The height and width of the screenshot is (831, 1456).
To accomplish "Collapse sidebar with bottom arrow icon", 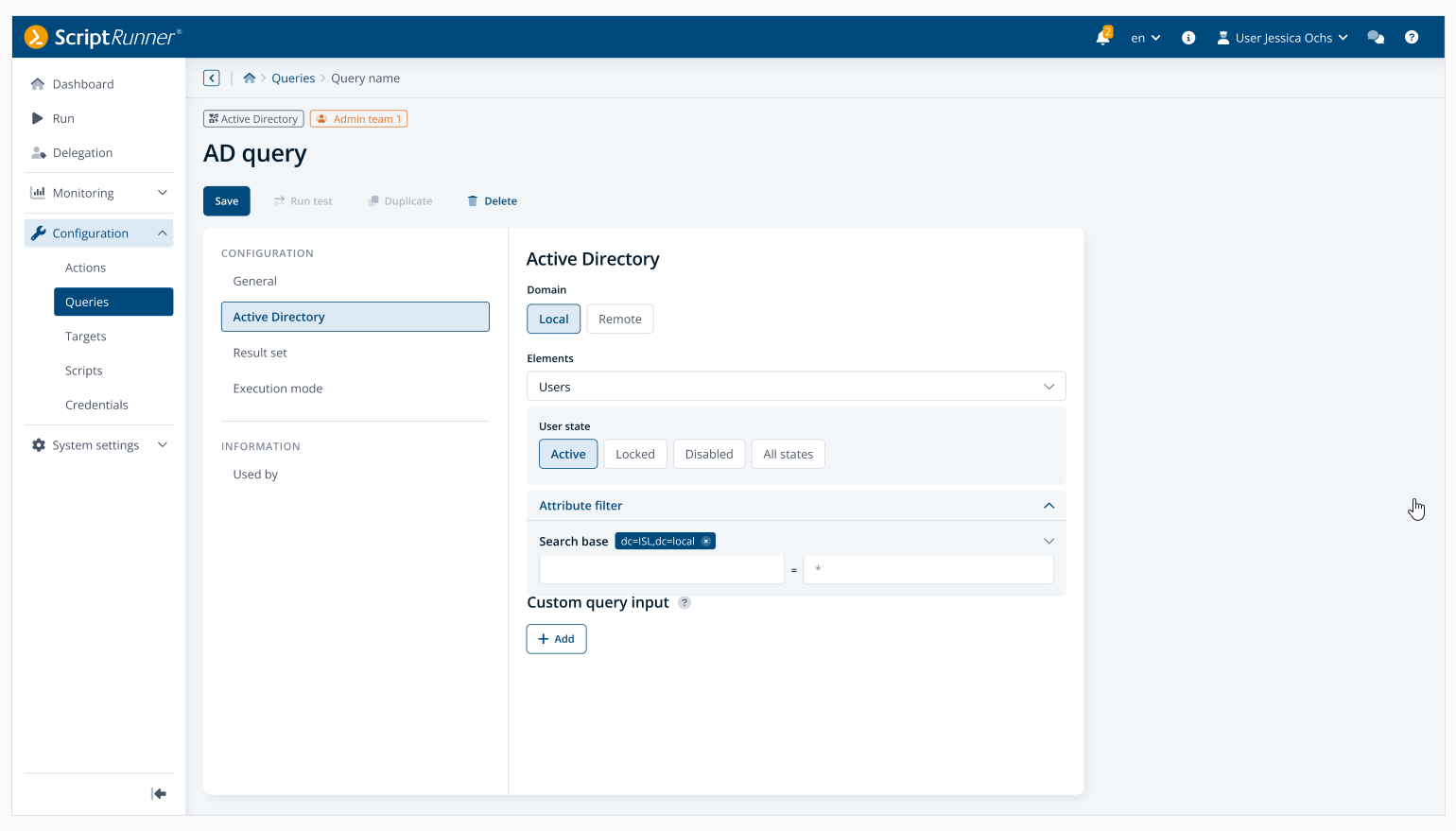I will point(159,794).
